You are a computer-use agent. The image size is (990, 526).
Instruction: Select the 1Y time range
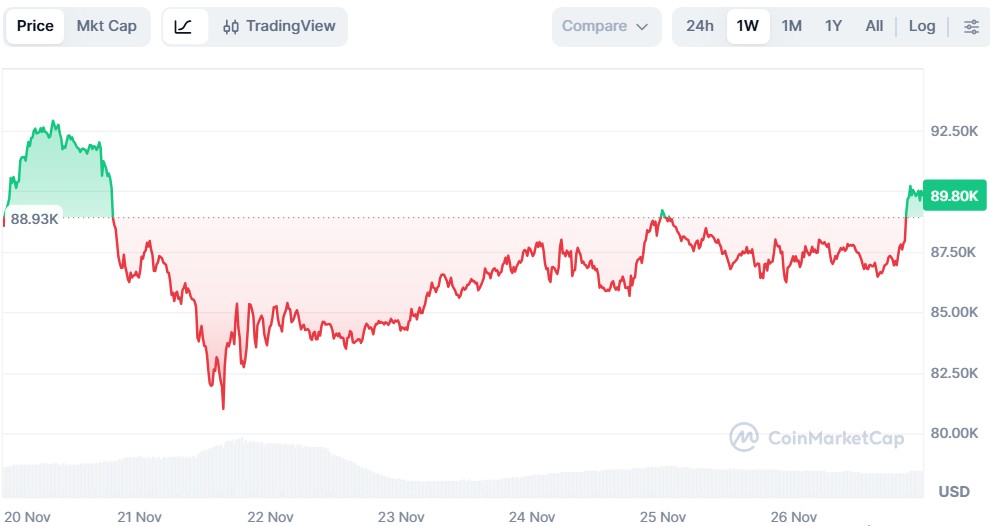[833, 27]
